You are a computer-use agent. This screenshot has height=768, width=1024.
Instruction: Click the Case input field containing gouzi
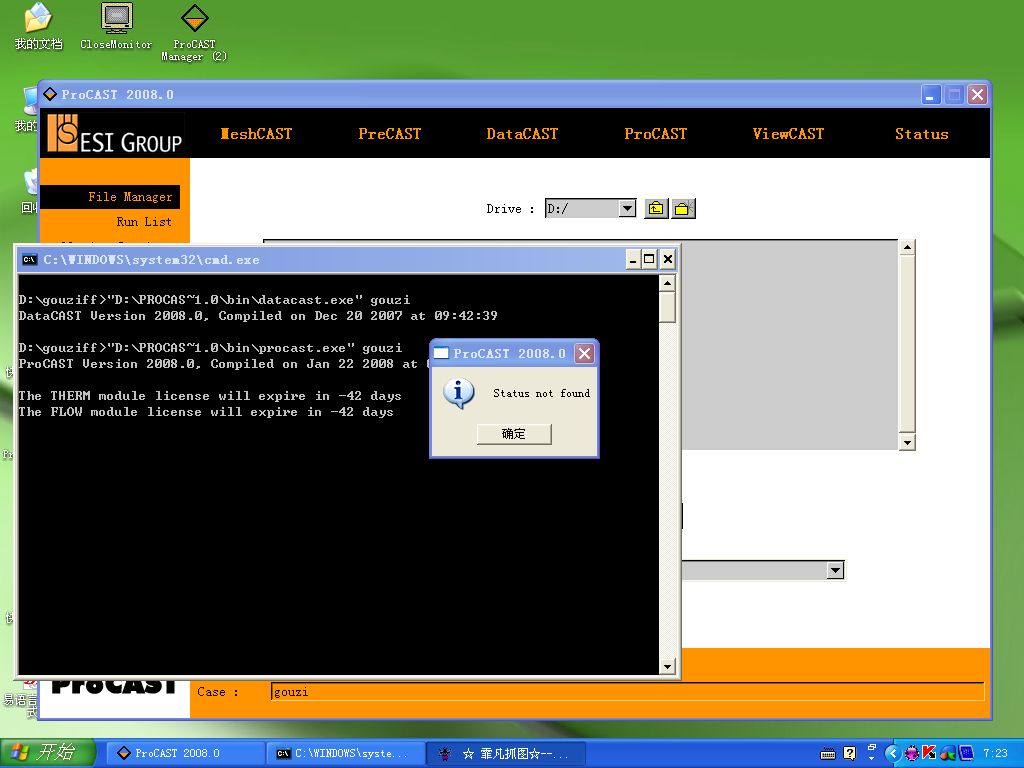point(627,692)
